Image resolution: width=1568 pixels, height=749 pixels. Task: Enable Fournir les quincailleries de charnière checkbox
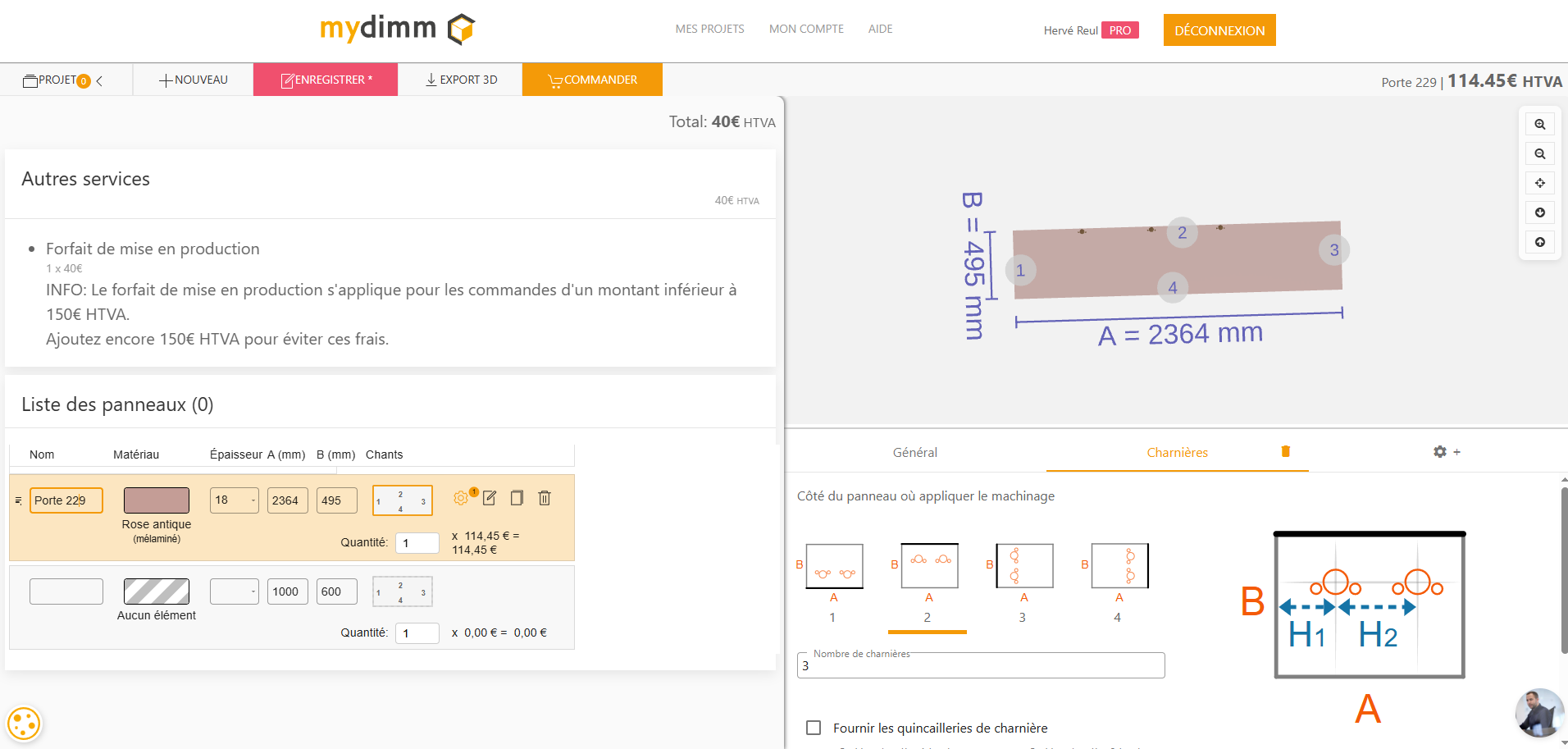tap(814, 728)
